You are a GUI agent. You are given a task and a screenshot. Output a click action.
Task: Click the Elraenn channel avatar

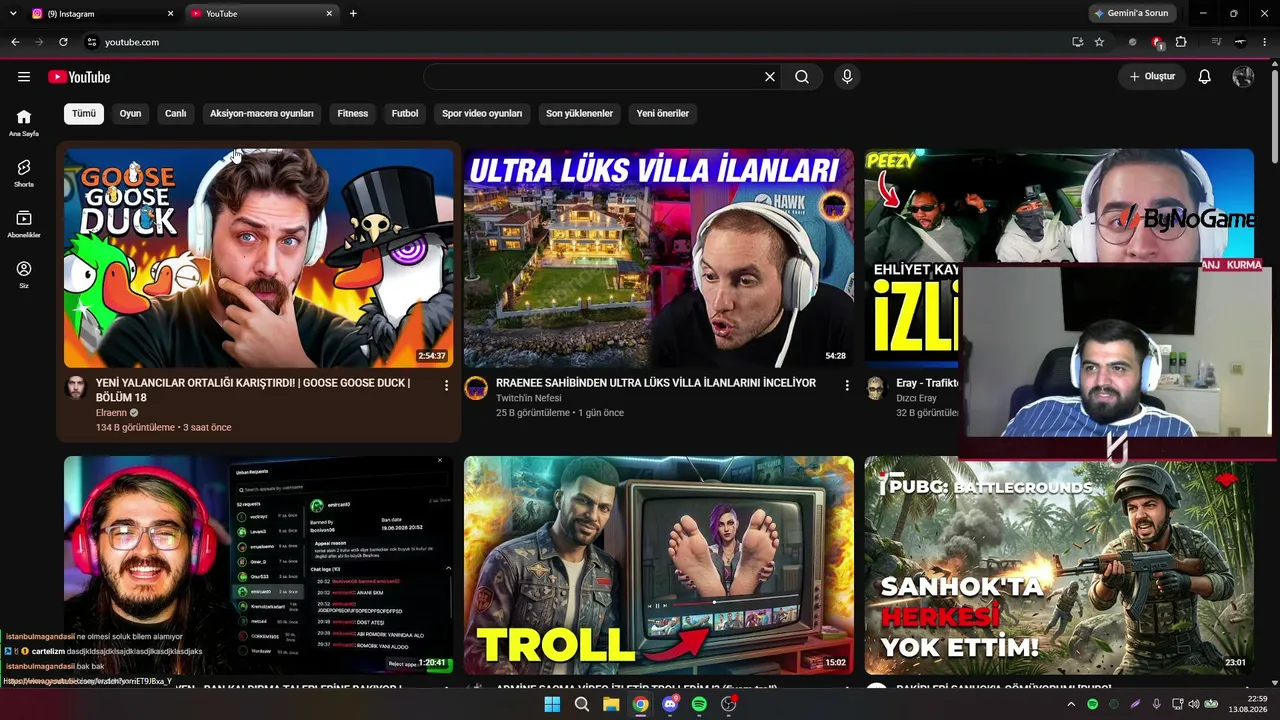tap(76, 388)
